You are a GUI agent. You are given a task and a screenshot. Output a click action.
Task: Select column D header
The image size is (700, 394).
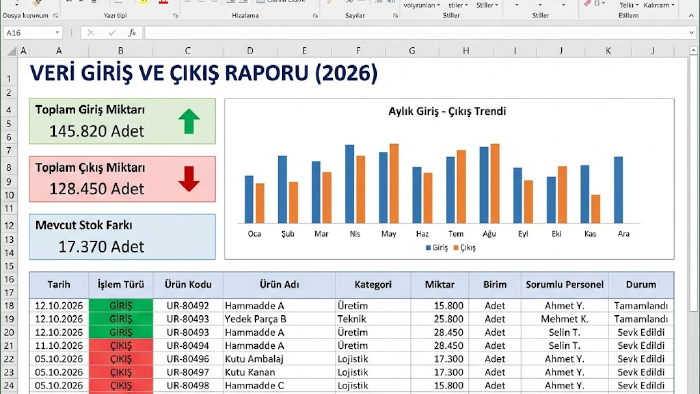(x=250, y=51)
